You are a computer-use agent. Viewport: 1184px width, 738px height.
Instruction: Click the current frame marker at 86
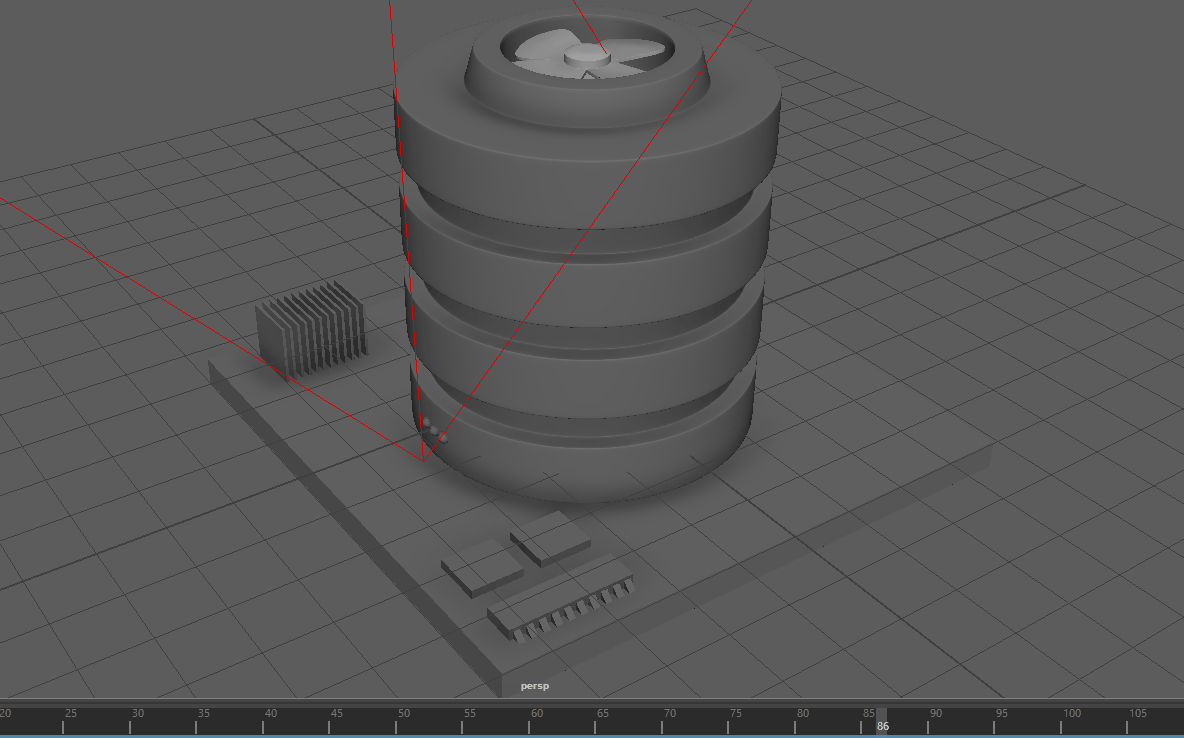[882, 721]
